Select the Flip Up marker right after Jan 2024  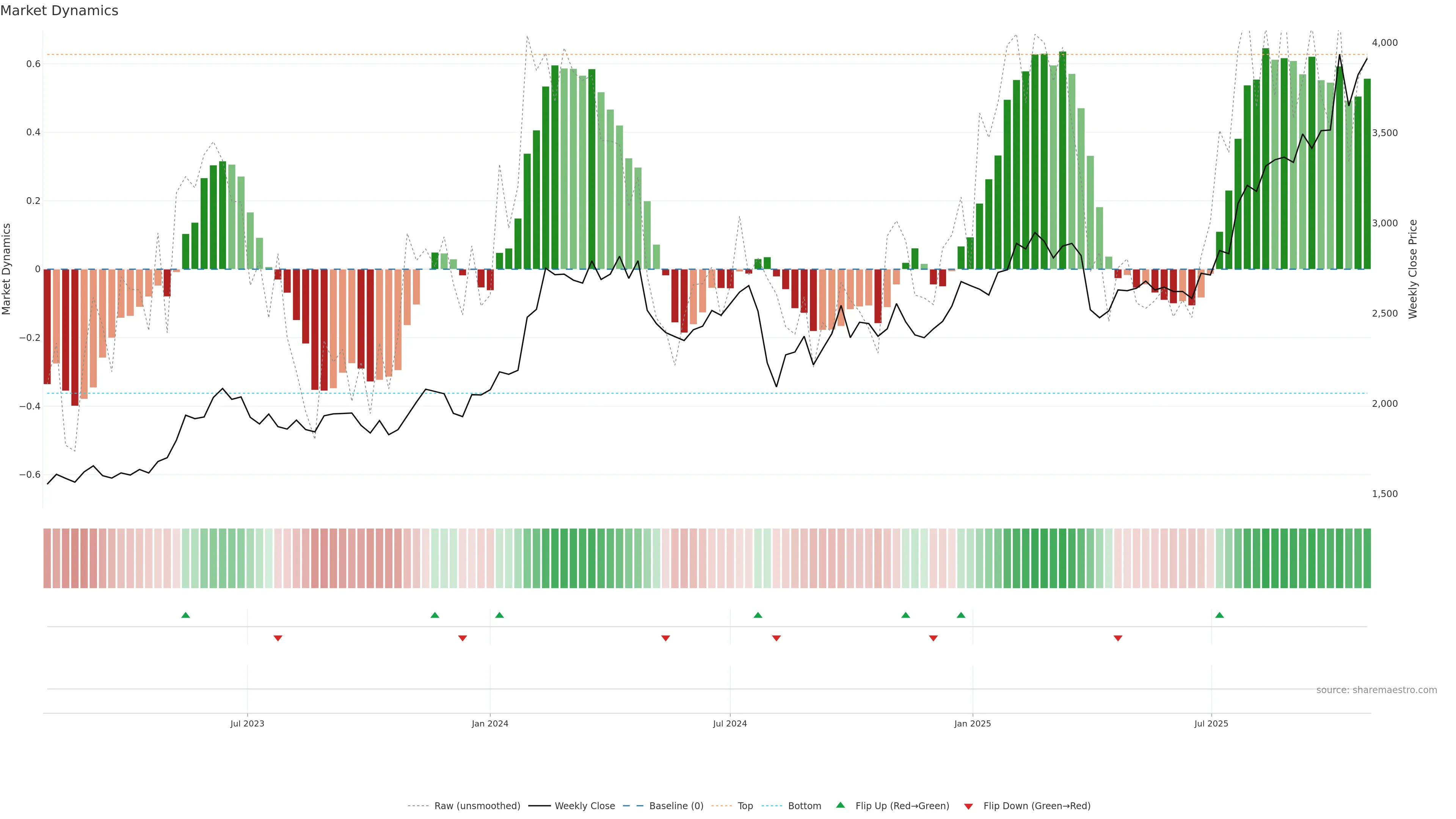click(499, 615)
